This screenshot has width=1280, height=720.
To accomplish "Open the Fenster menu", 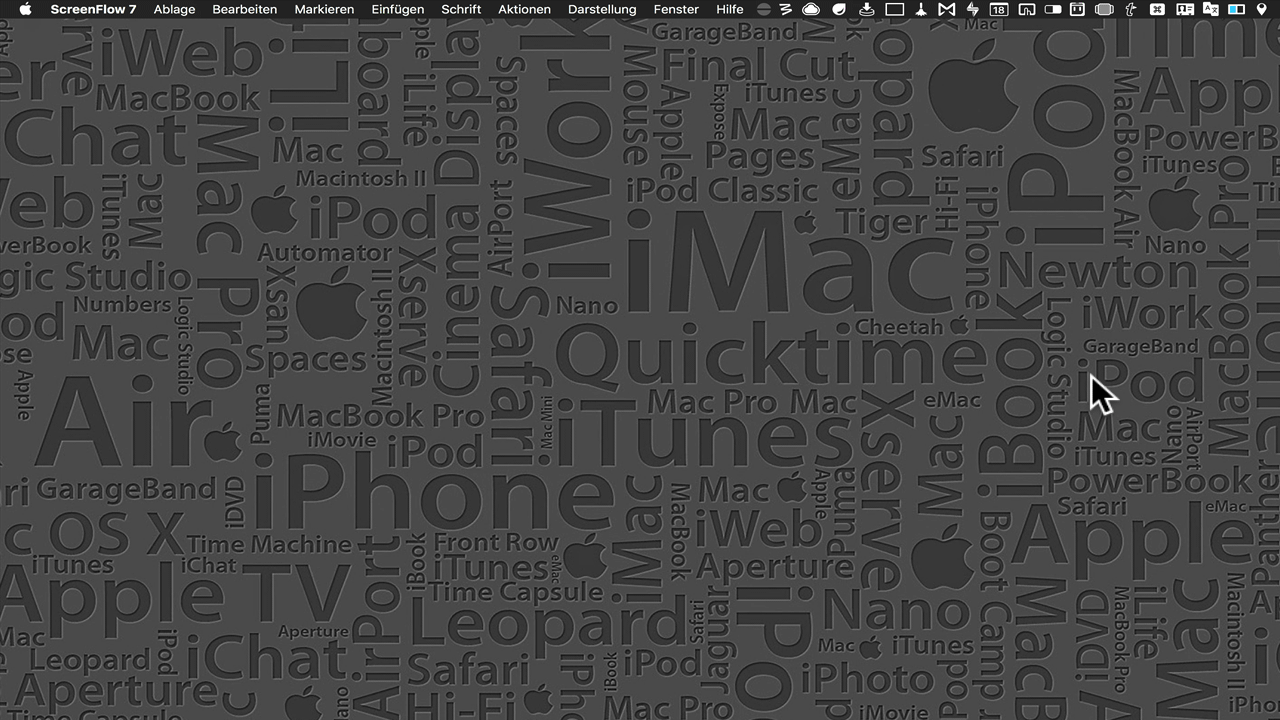I will tap(676, 9).
